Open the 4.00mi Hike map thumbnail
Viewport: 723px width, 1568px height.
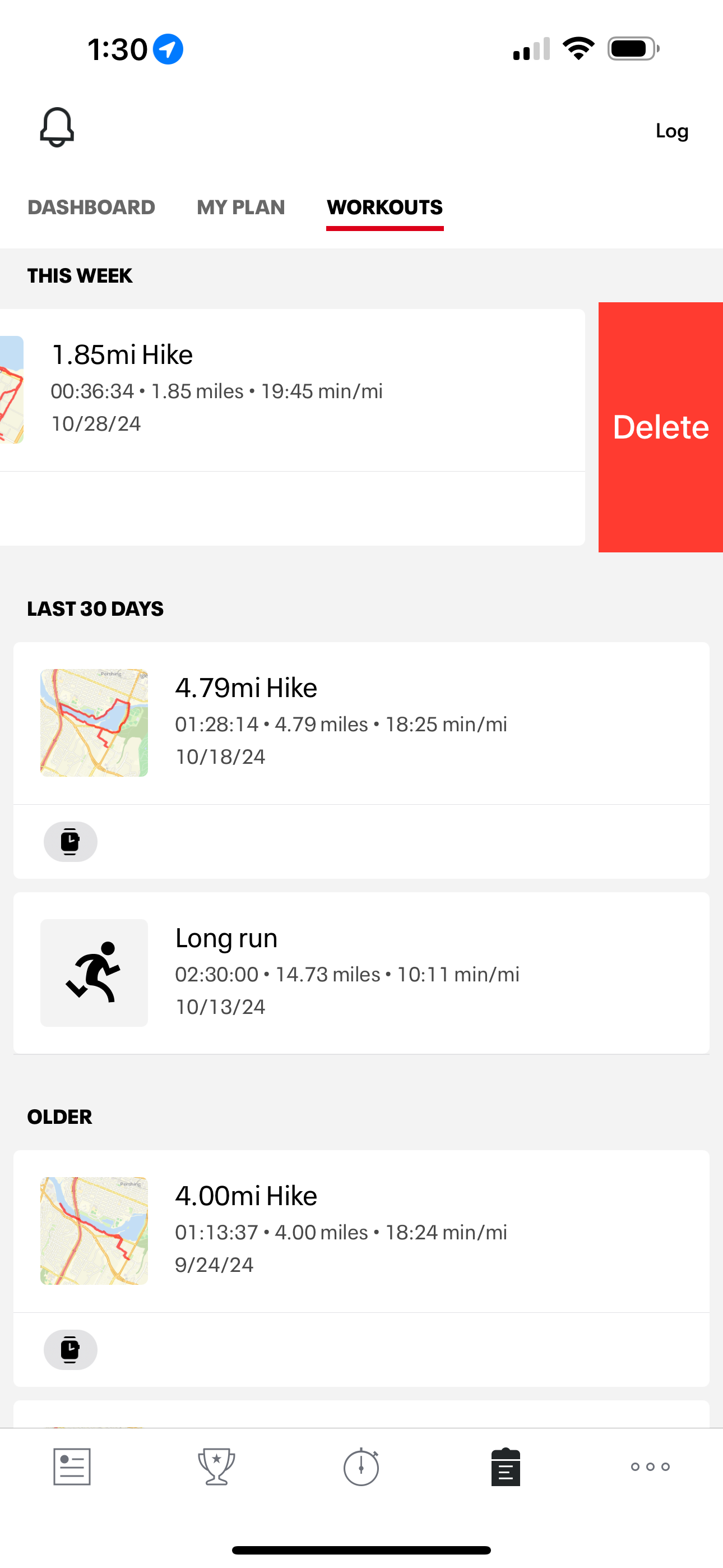tap(94, 1231)
